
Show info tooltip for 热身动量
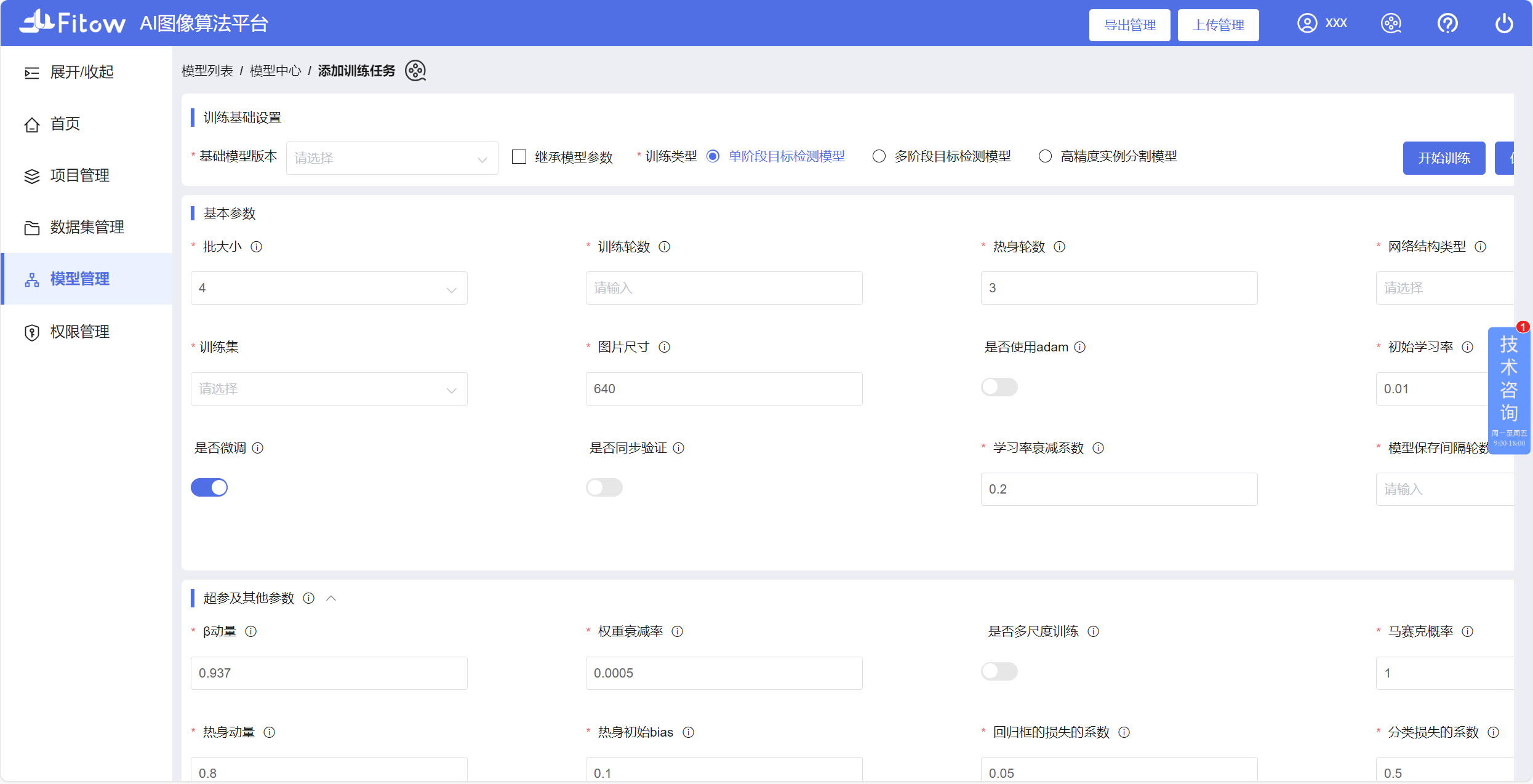tap(270, 732)
